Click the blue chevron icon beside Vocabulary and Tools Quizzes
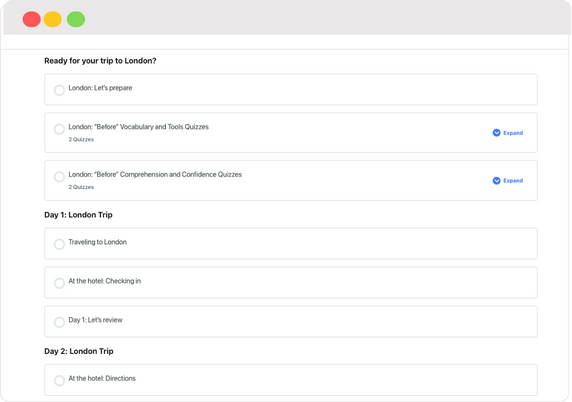Screen dimensions: 572x402 496,133
